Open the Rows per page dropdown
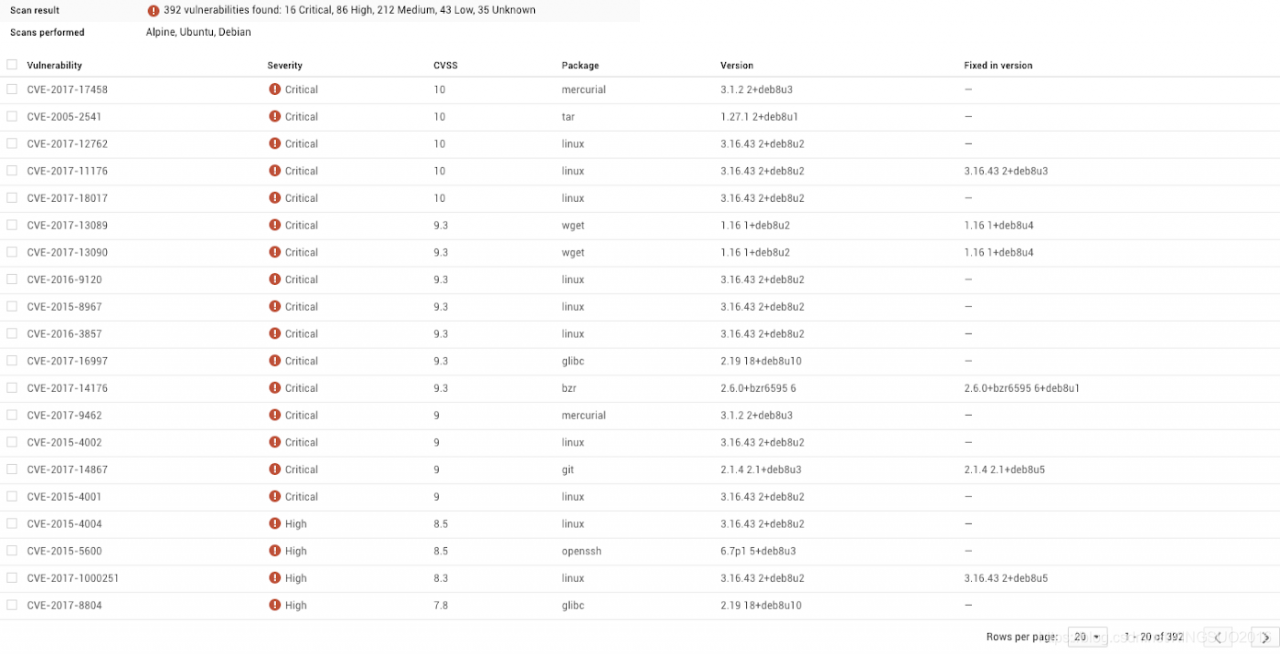This screenshot has height=654, width=1280. [x=1086, y=637]
